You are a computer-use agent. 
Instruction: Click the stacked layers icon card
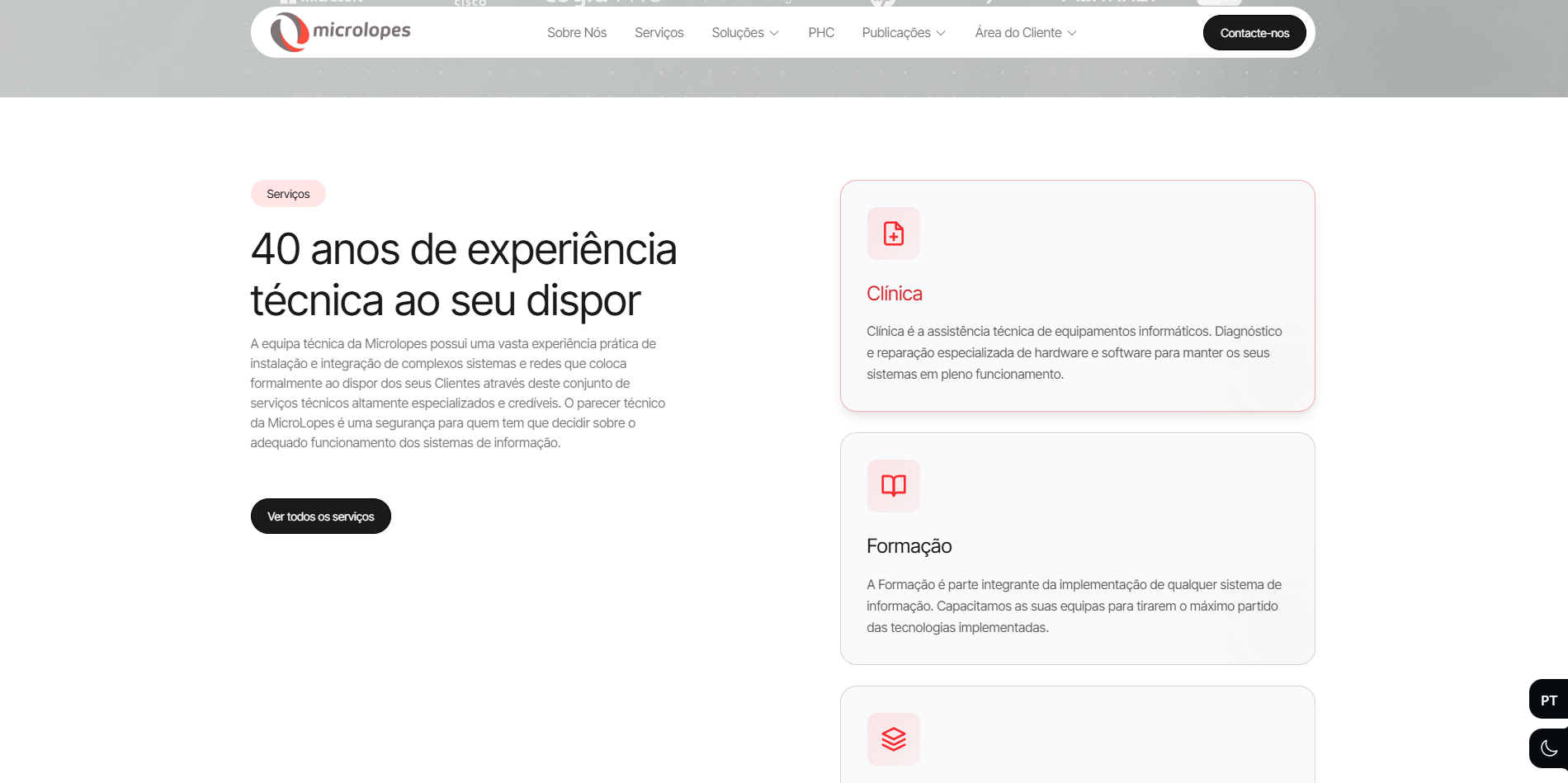pyautogui.click(x=893, y=739)
